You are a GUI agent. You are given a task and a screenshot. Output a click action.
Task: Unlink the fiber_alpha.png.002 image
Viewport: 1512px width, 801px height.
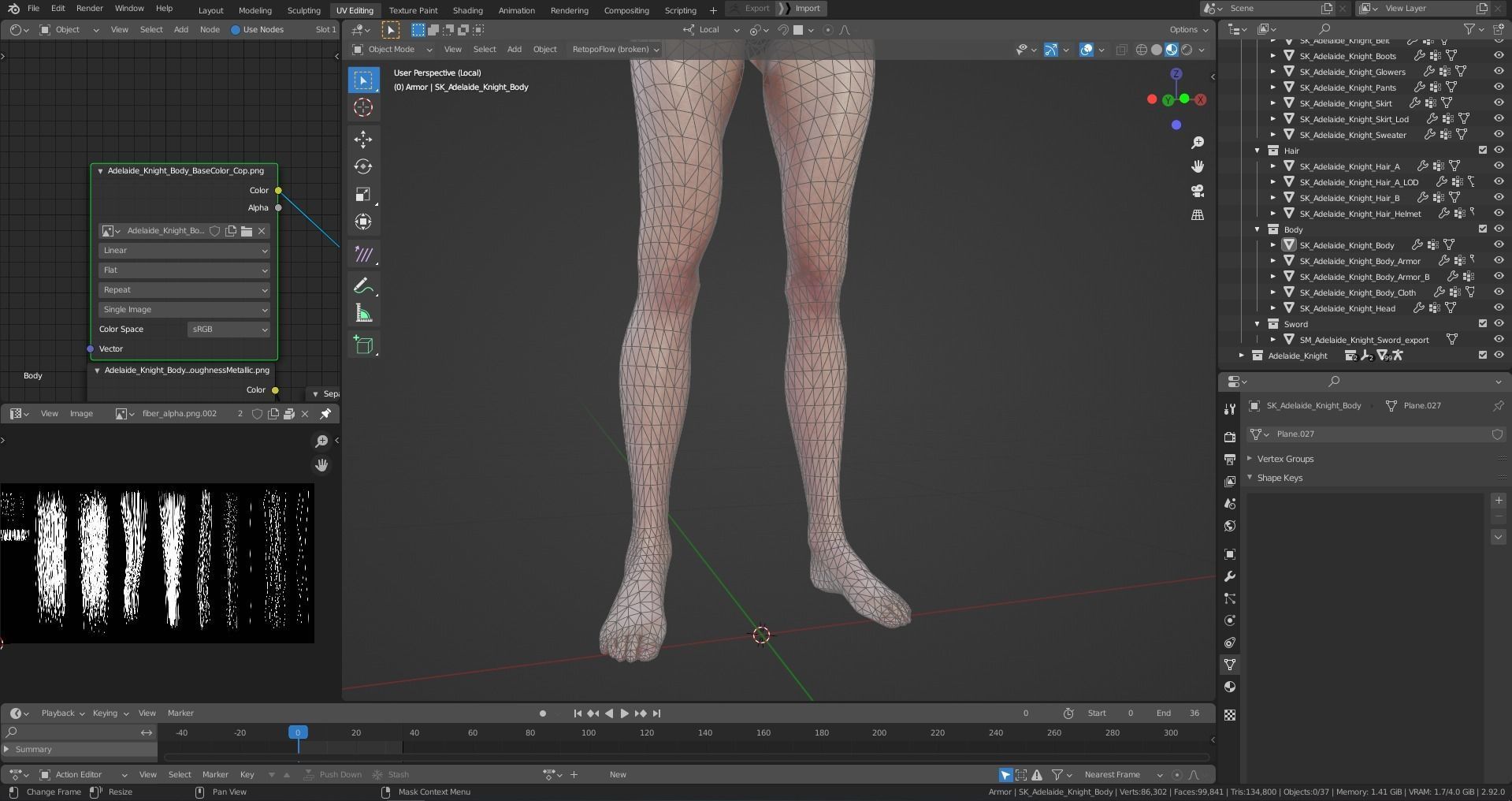pyautogui.click(x=305, y=414)
